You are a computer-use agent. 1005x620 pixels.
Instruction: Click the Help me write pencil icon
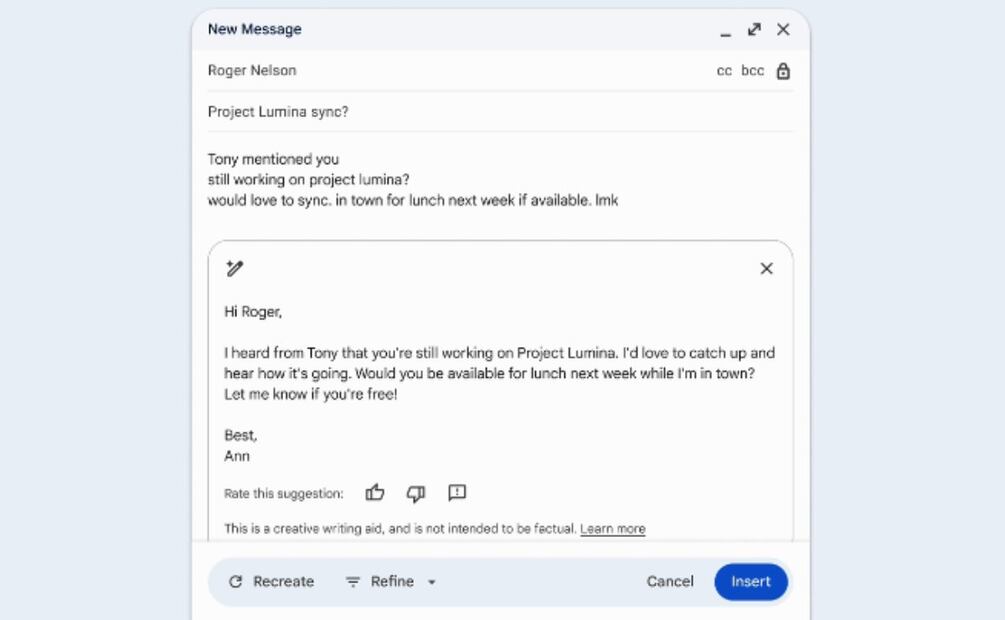pyautogui.click(x=235, y=268)
